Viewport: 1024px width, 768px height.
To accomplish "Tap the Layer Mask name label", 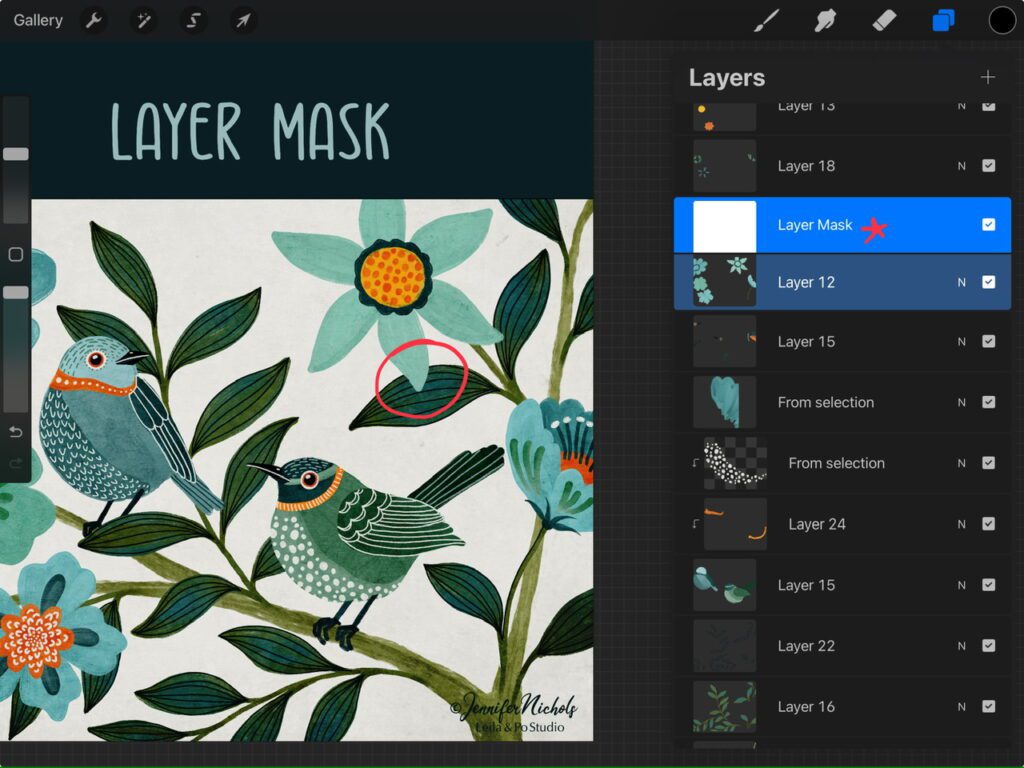I will (815, 225).
